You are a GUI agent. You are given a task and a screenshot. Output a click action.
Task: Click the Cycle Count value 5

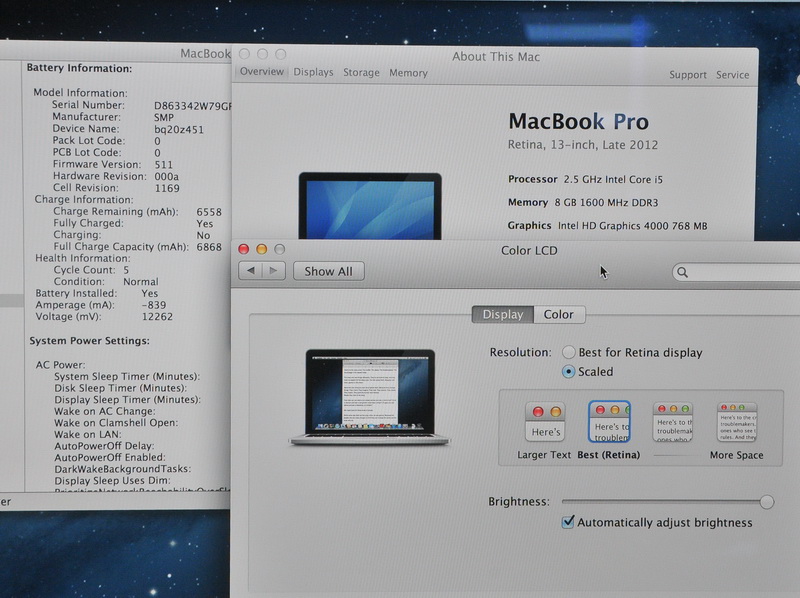[126, 270]
